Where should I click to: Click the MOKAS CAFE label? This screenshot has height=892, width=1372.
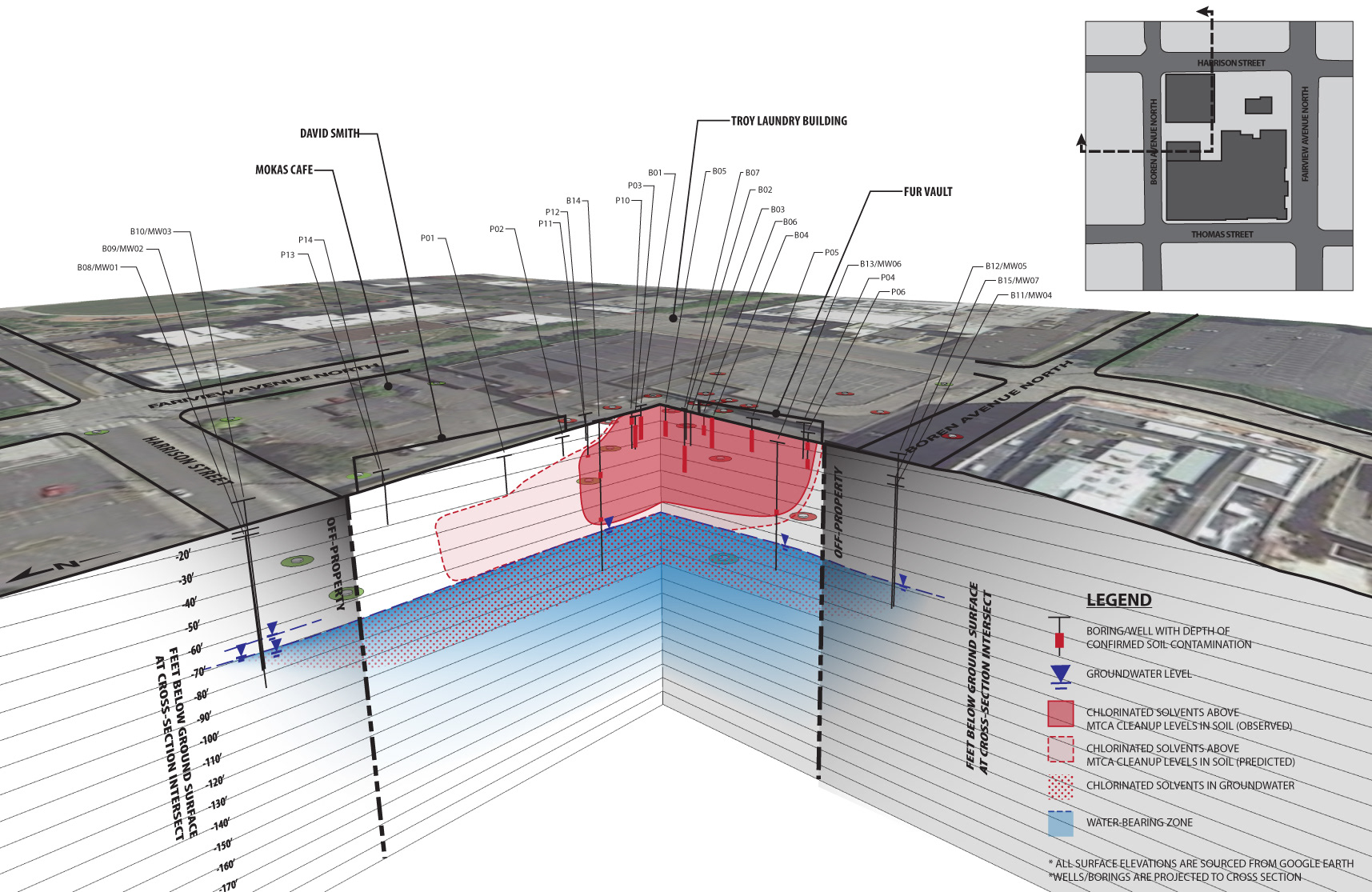click(284, 170)
